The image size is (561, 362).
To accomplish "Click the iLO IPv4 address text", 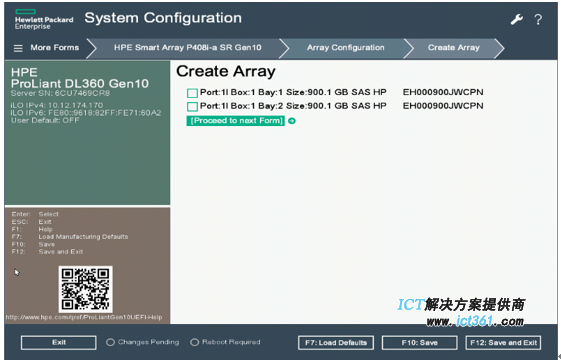I will 57,105.
